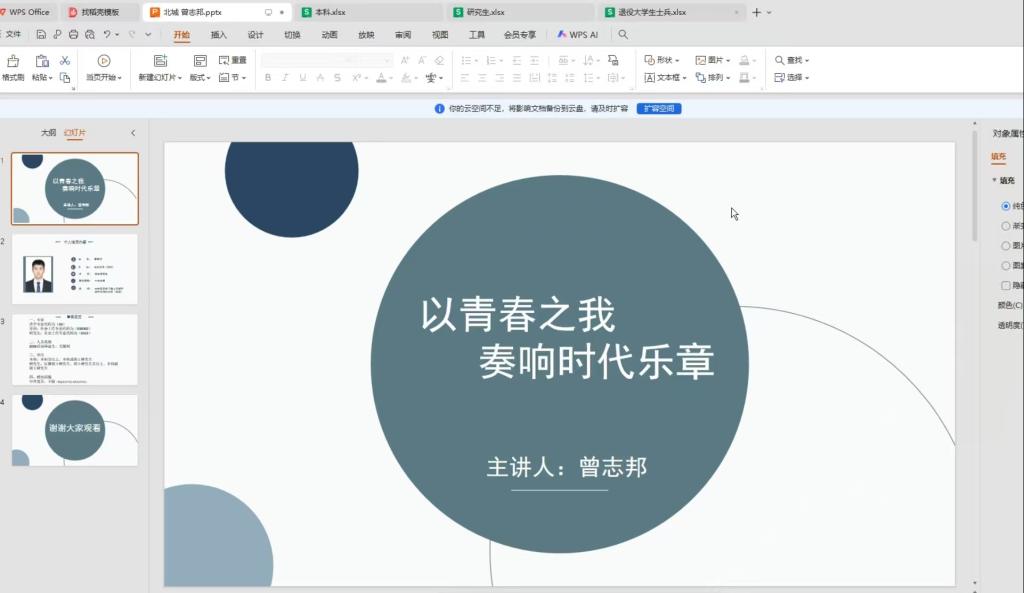Image resolution: width=1024 pixels, height=593 pixels.
Task: Click the Expand Space (扩容空间) button
Action: click(x=658, y=108)
